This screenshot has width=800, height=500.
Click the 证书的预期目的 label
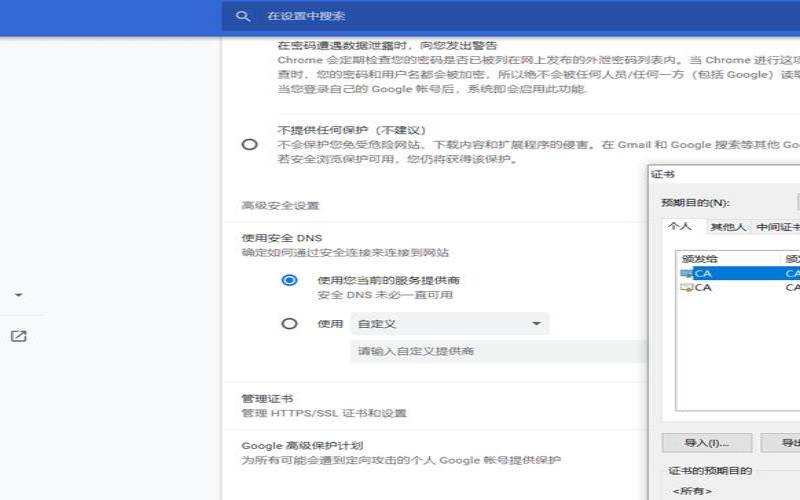[x=710, y=470]
